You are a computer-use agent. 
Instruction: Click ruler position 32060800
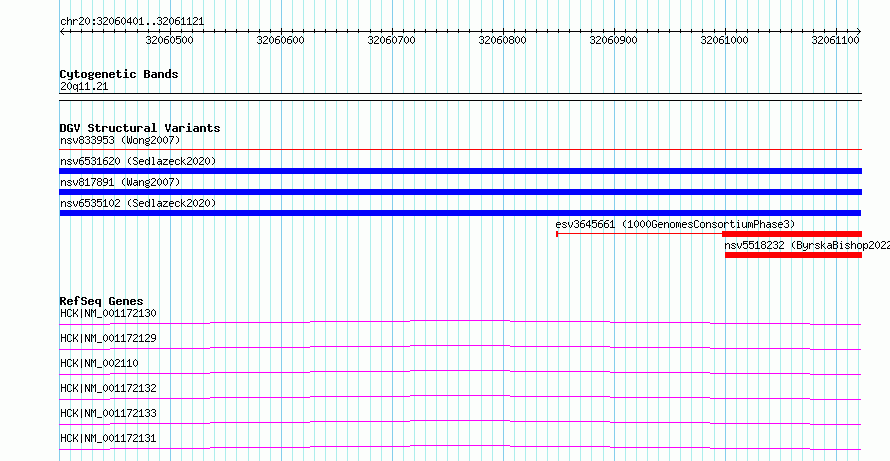[x=502, y=40]
